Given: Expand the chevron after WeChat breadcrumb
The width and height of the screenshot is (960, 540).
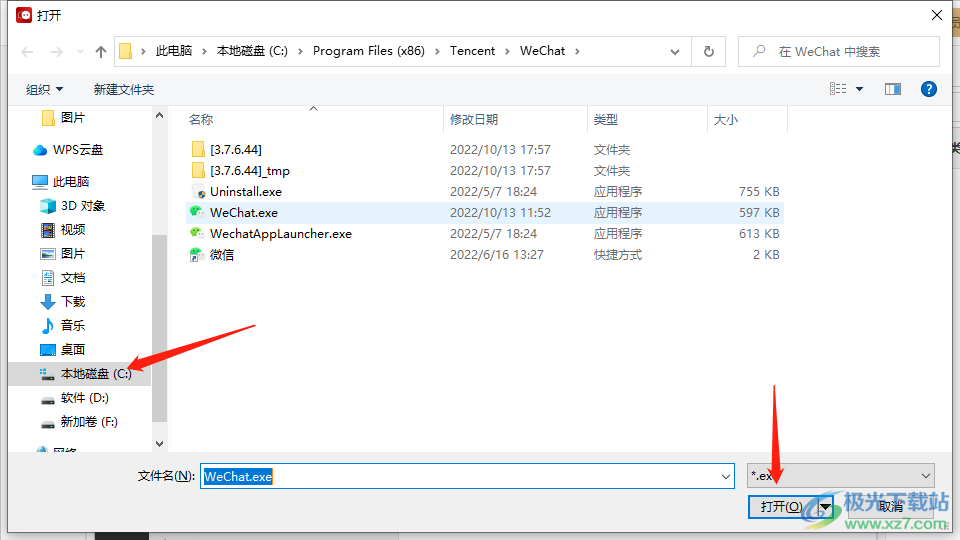Looking at the screenshot, I should [577, 51].
